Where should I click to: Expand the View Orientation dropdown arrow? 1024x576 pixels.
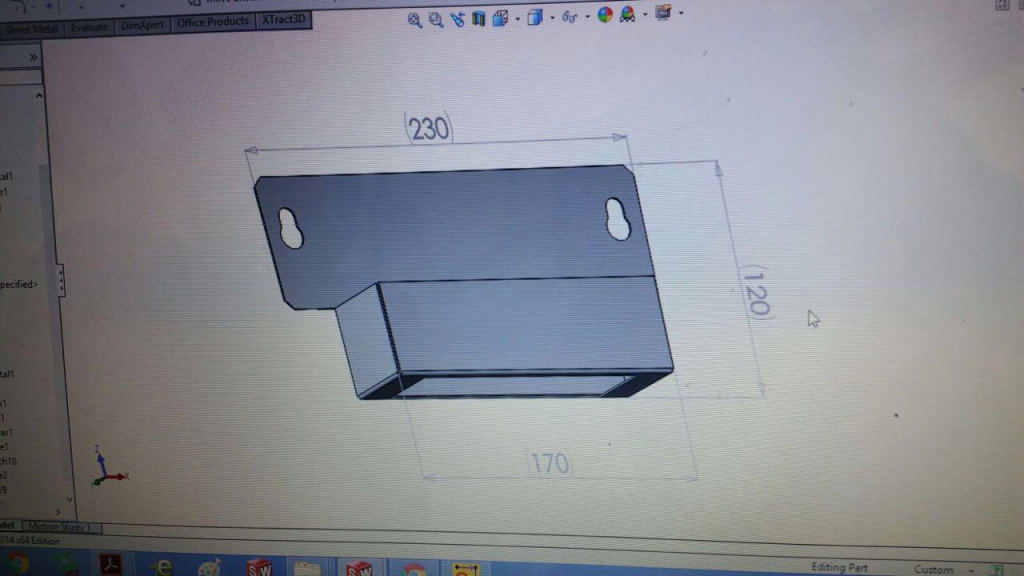(x=516, y=18)
